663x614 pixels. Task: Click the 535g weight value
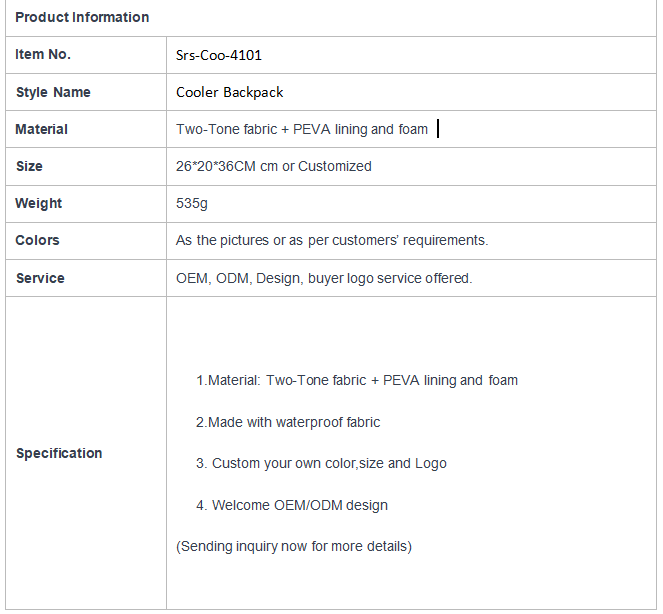click(192, 203)
